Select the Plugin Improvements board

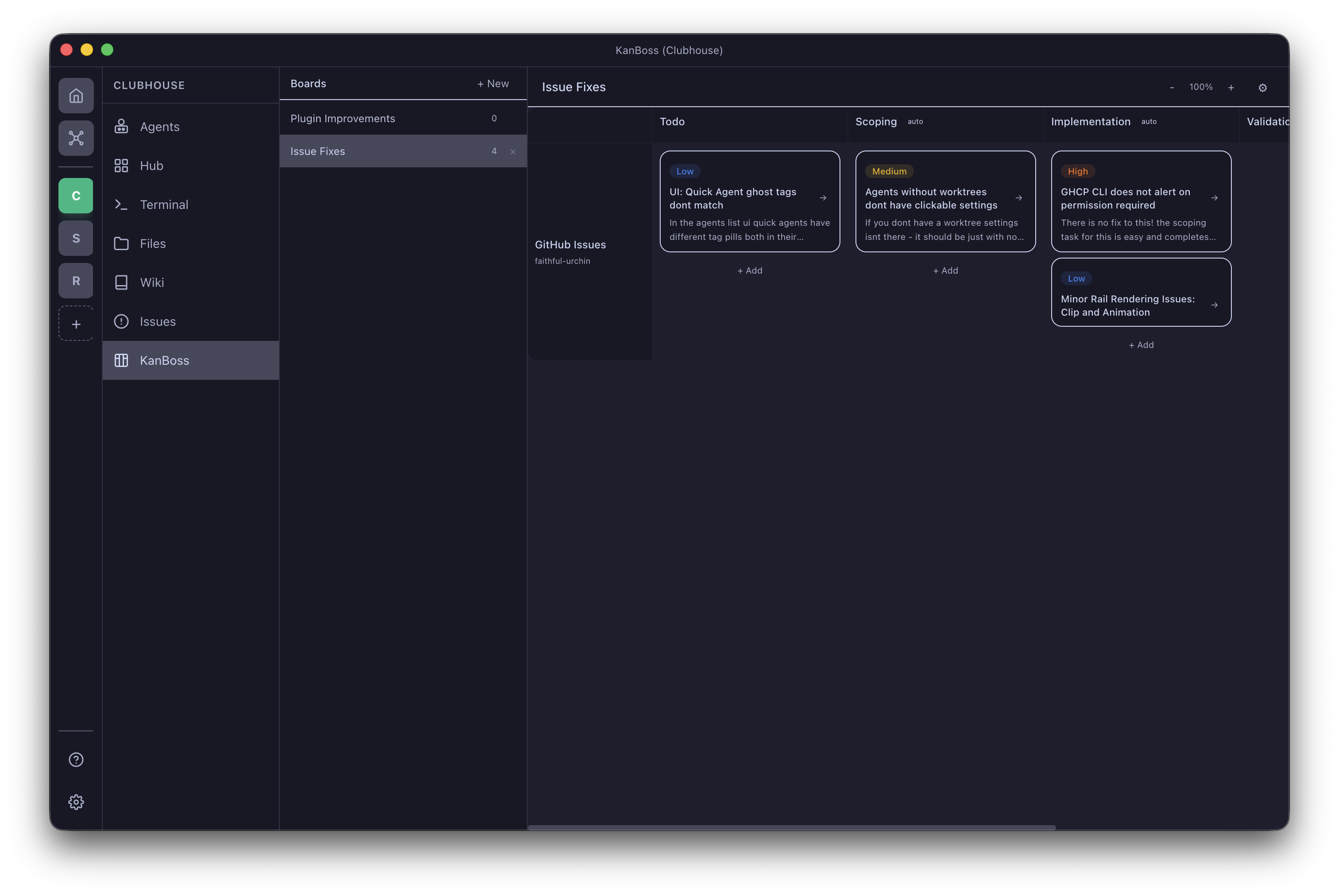(342, 118)
